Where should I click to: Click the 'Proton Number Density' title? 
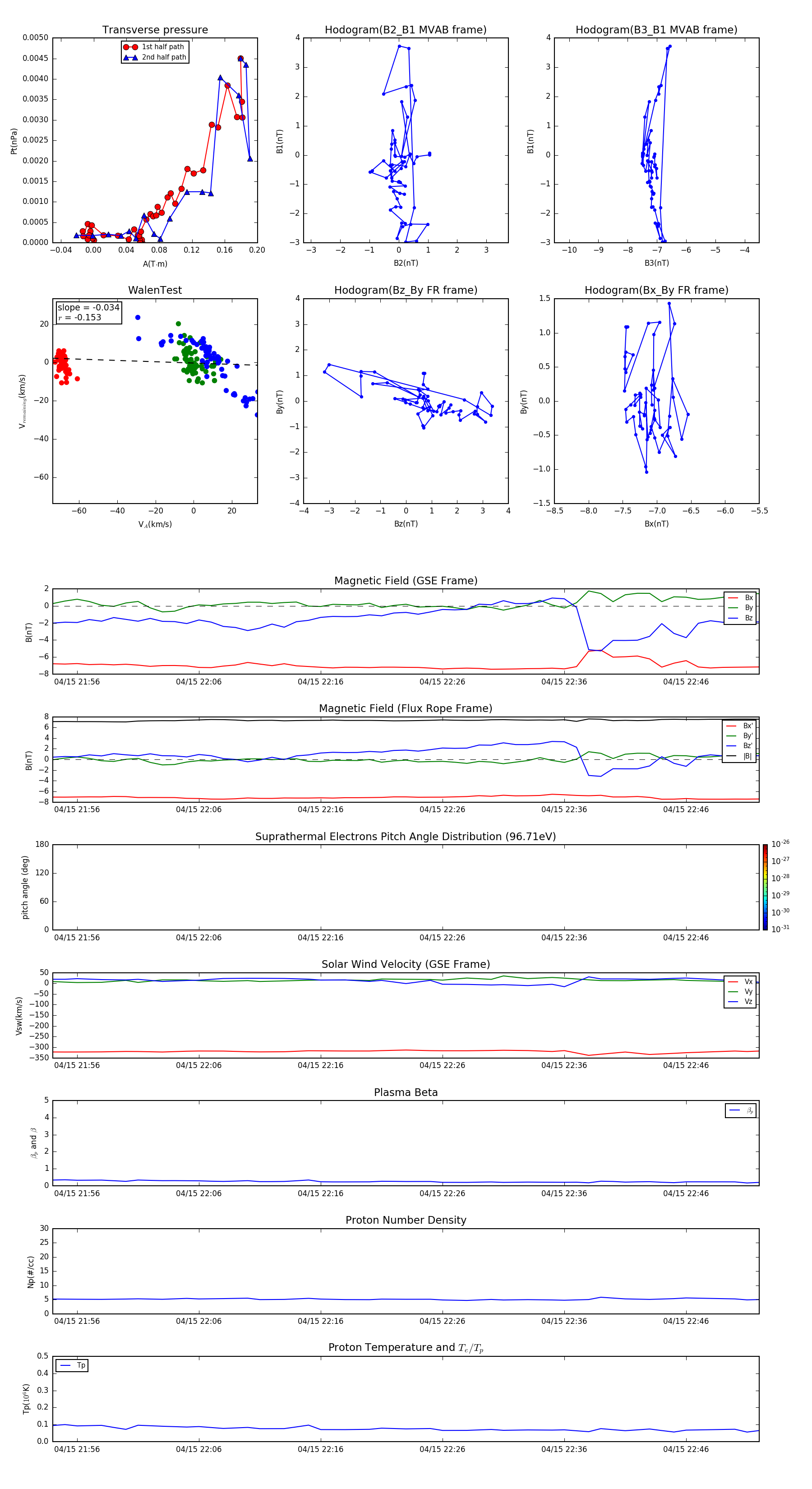(406, 1220)
